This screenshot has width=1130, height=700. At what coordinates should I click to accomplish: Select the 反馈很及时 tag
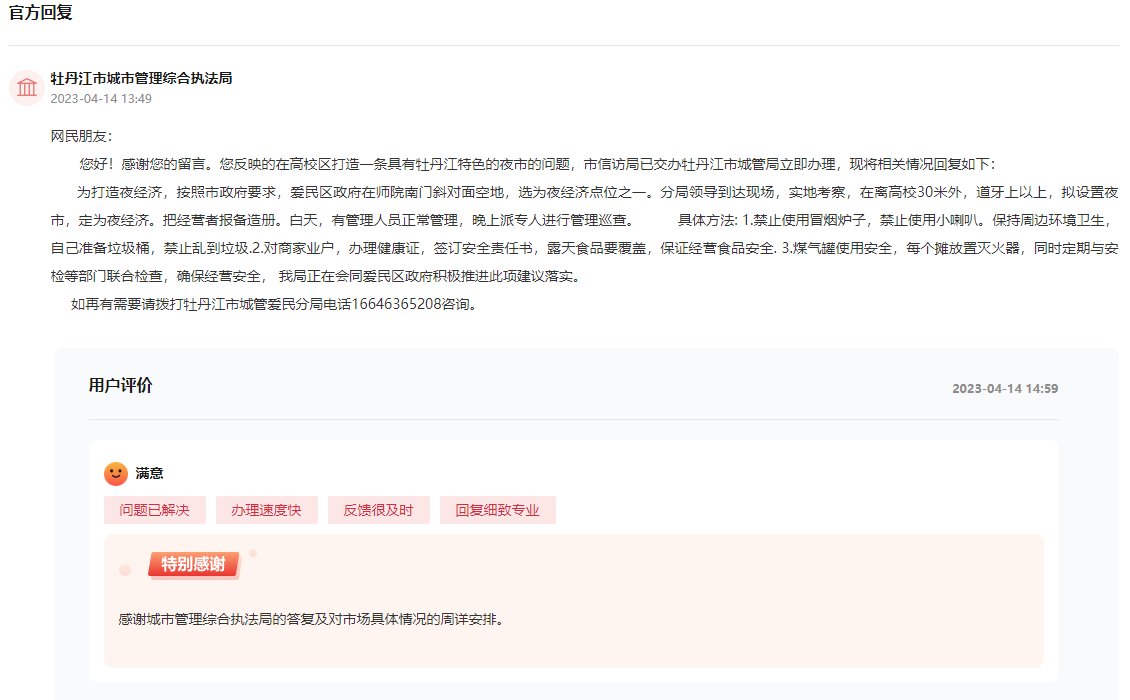tap(378, 510)
